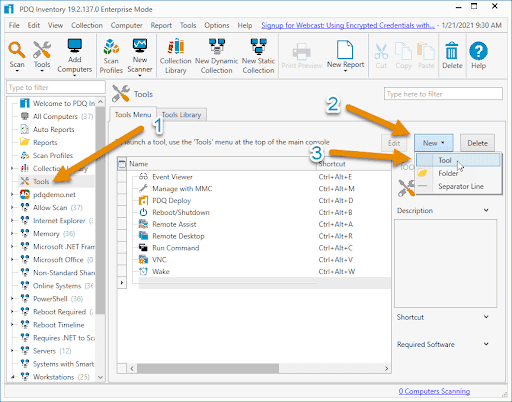Expand the Shortcut section chevron
The image size is (512, 402).
486,317
